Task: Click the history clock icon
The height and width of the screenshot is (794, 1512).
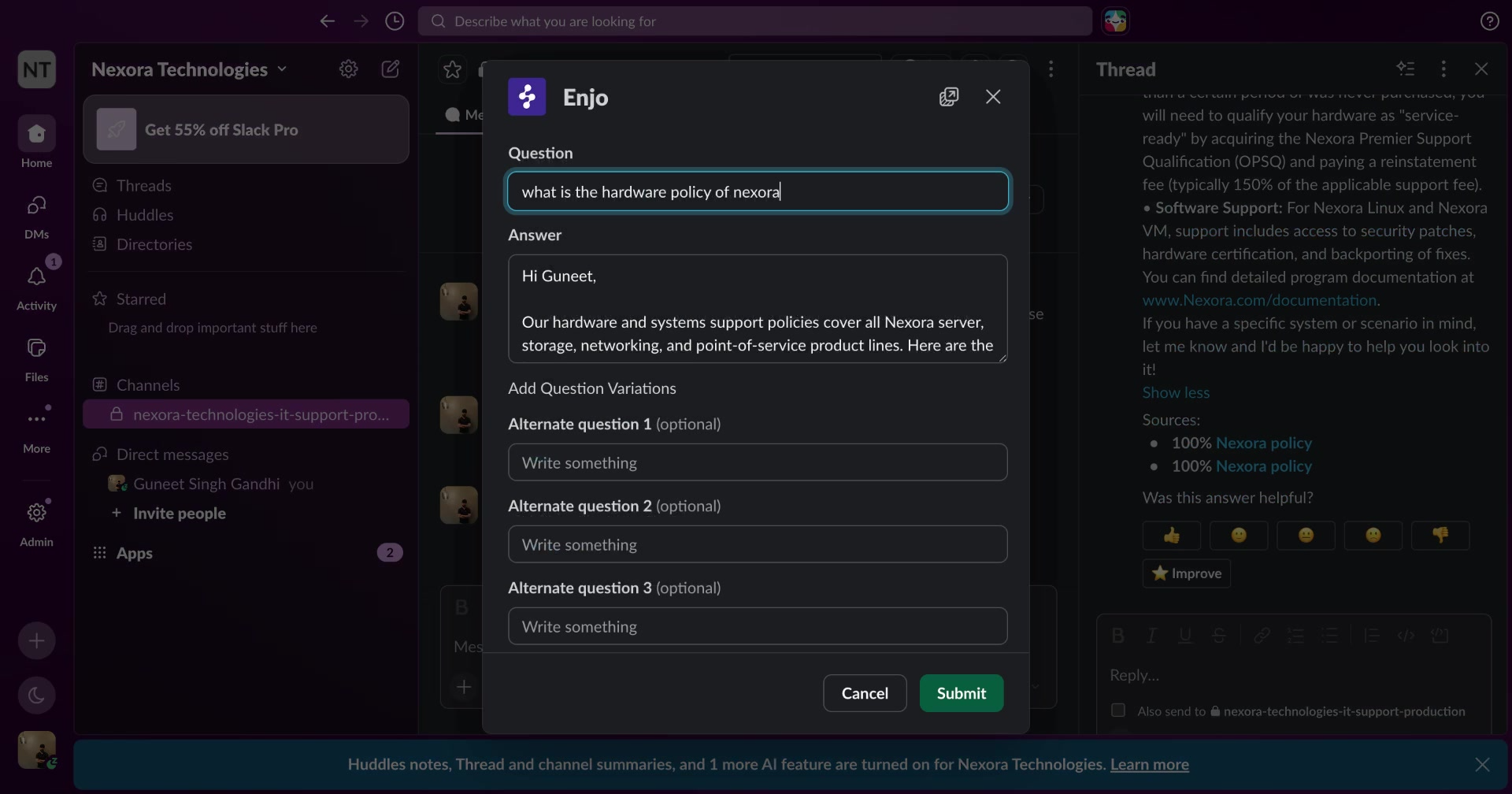Action: [x=395, y=21]
